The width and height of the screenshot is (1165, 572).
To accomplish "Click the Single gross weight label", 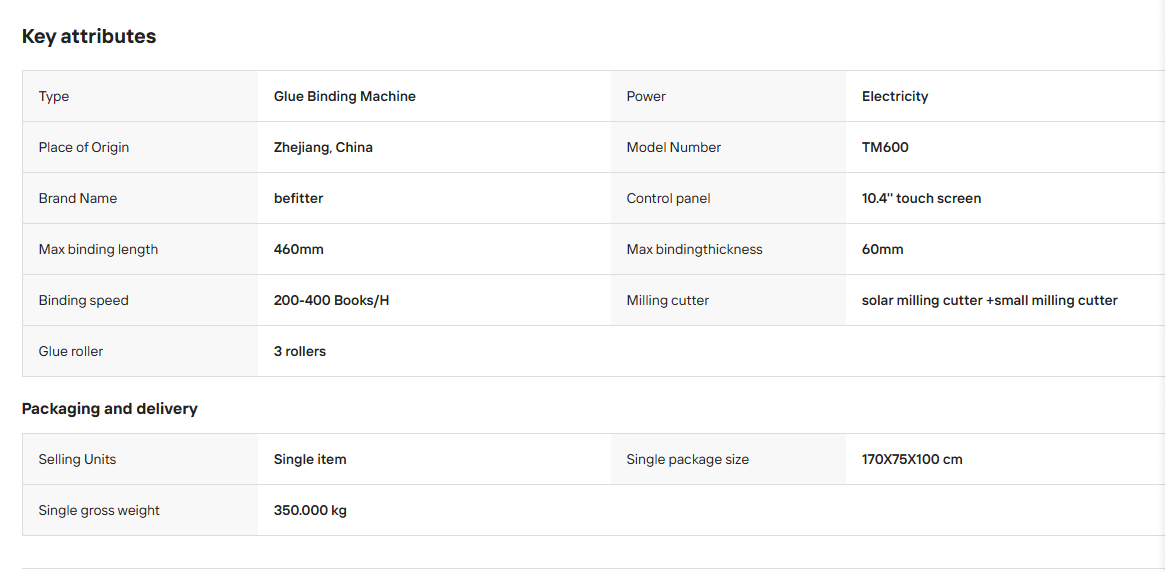I will click(99, 510).
